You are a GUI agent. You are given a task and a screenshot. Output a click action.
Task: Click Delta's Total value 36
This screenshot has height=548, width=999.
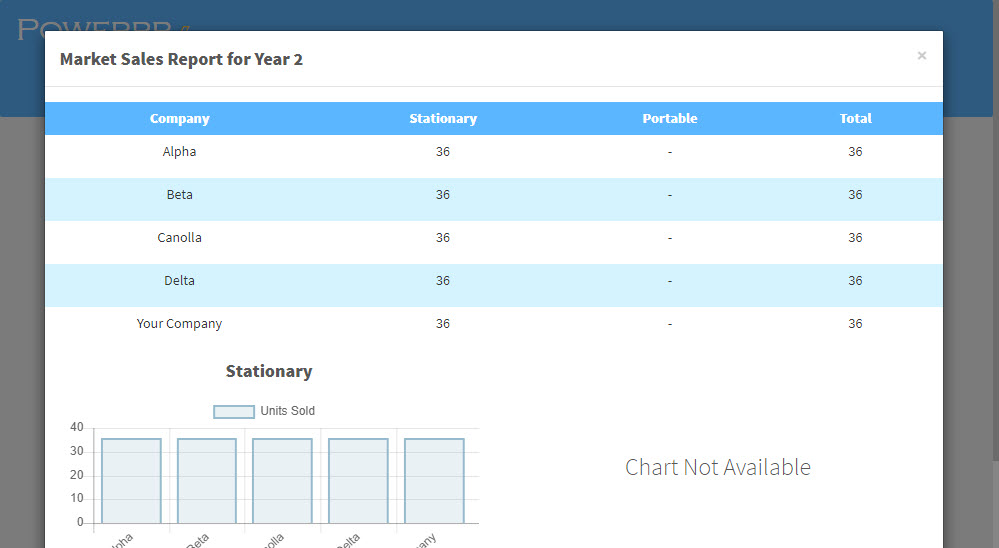855,280
